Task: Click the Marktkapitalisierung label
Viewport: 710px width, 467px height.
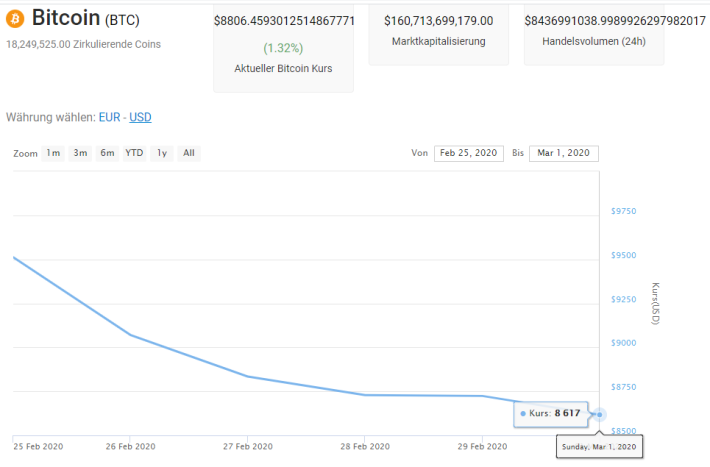Action: point(439,41)
